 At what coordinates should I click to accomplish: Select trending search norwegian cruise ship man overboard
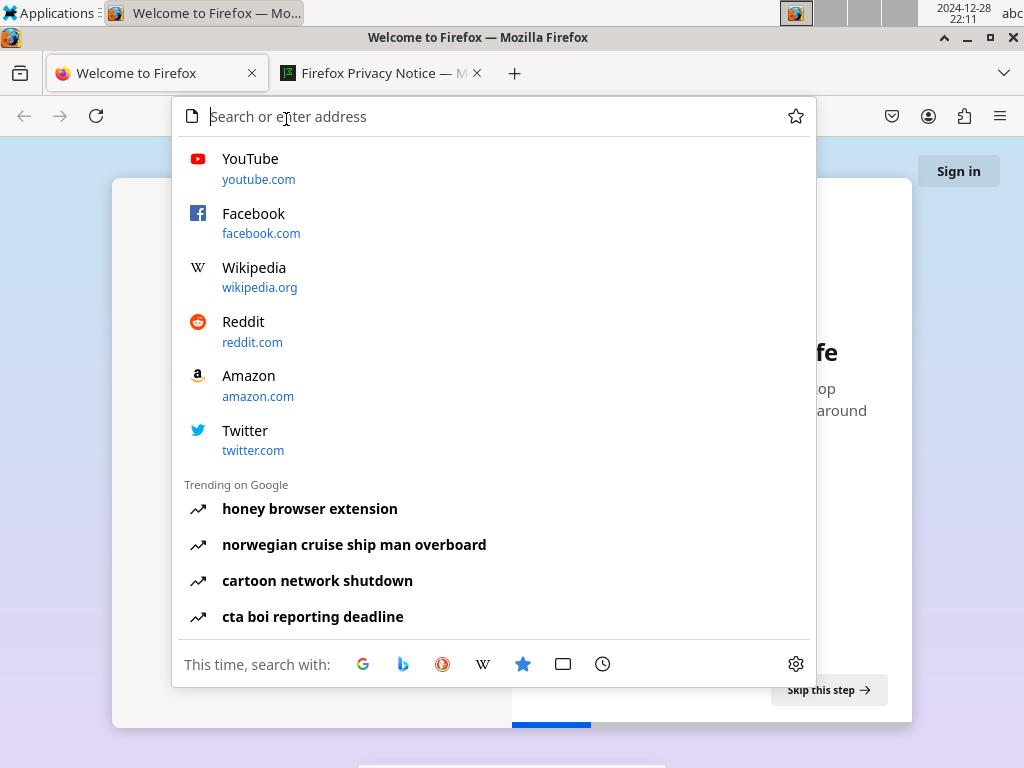(x=494, y=545)
